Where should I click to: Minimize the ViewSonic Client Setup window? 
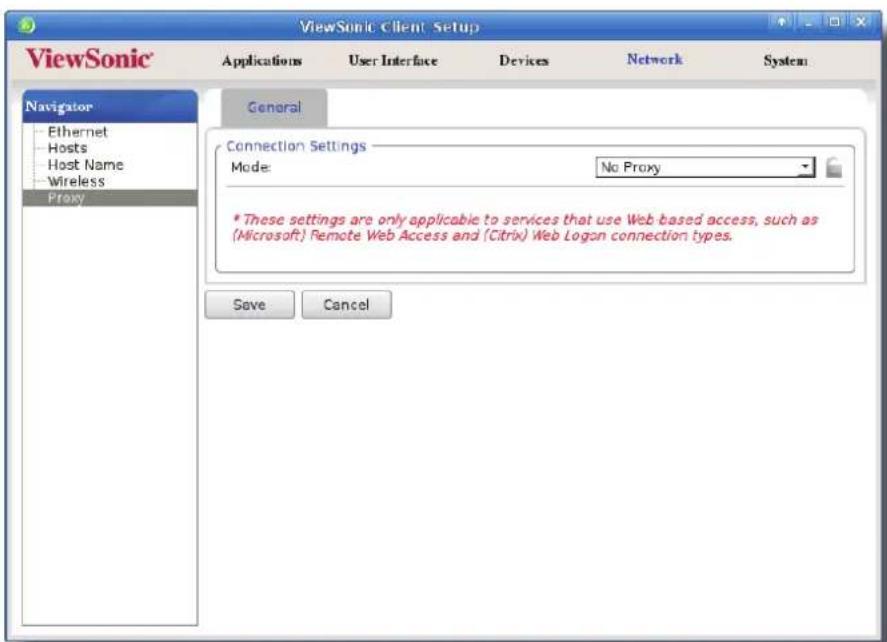[810, 22]
